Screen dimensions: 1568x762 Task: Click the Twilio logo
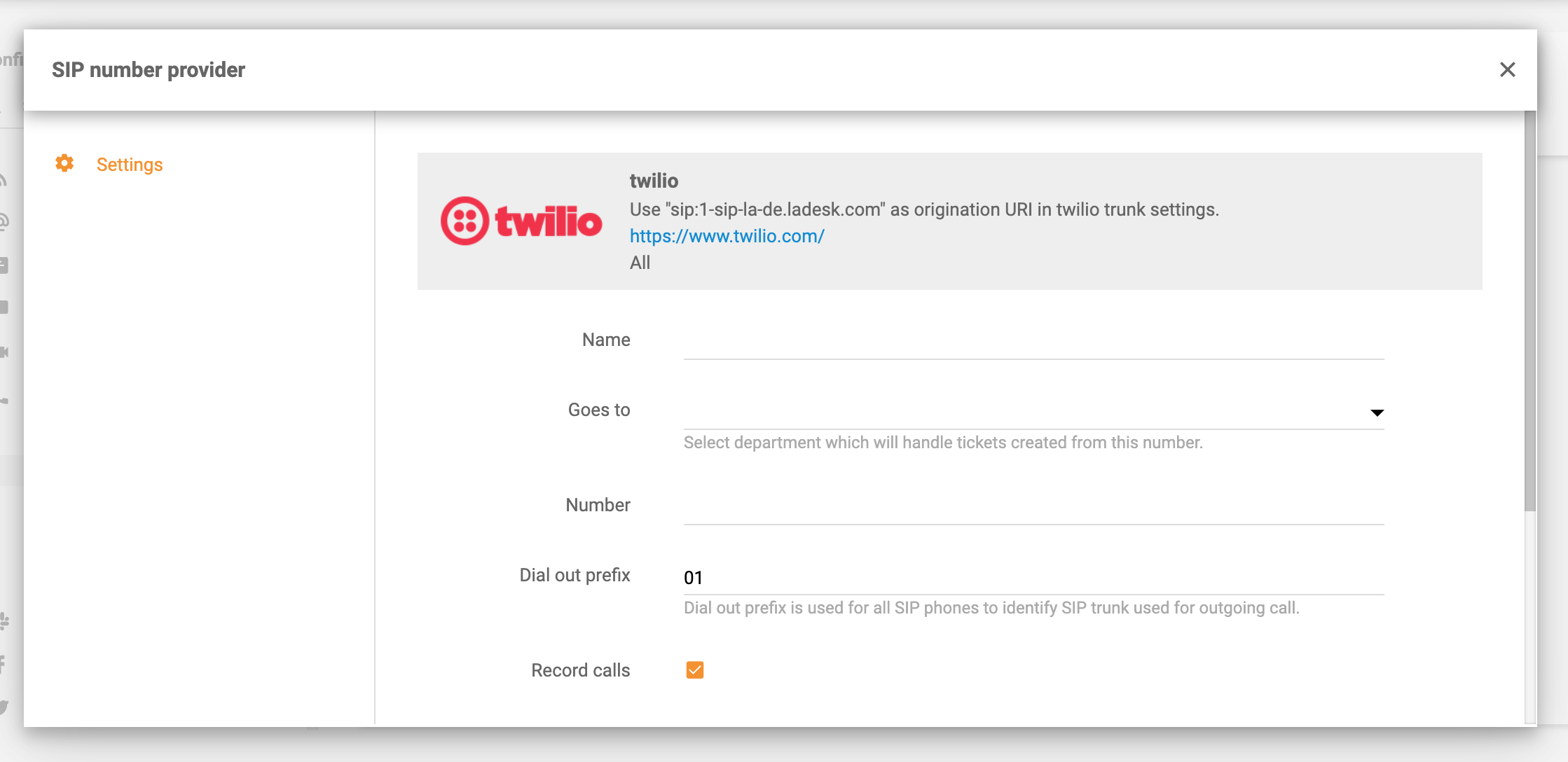tap(521, 220)
